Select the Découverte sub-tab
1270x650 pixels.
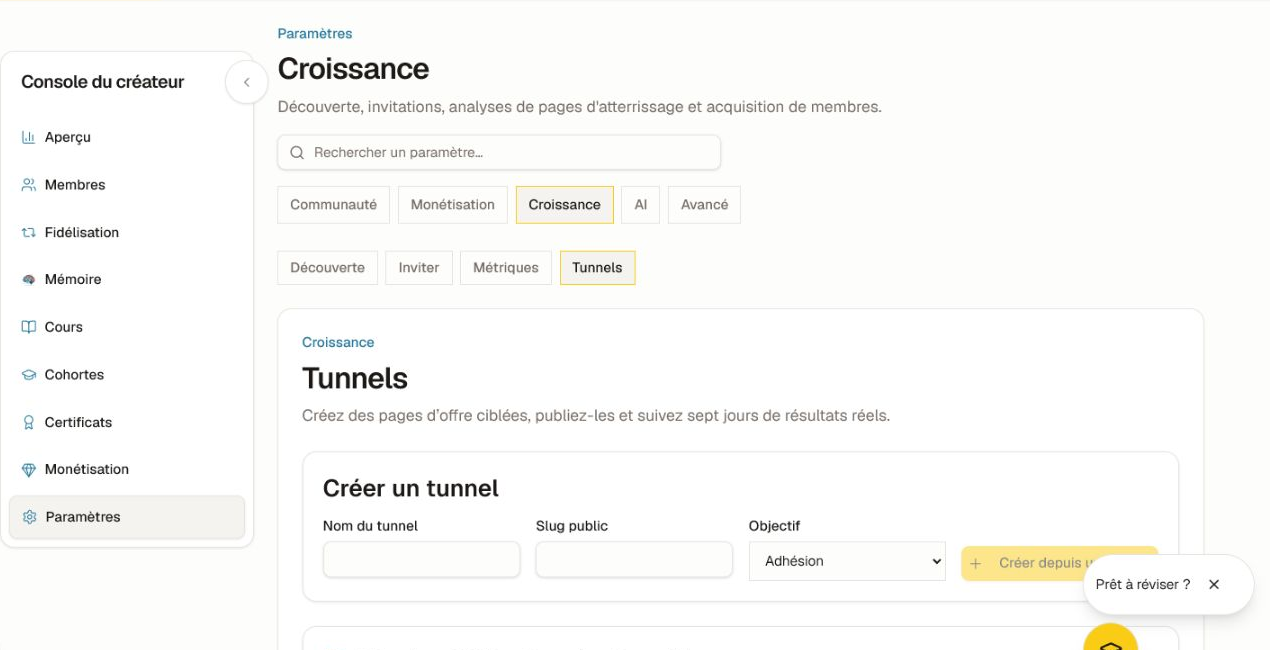[x=327, y=268]
